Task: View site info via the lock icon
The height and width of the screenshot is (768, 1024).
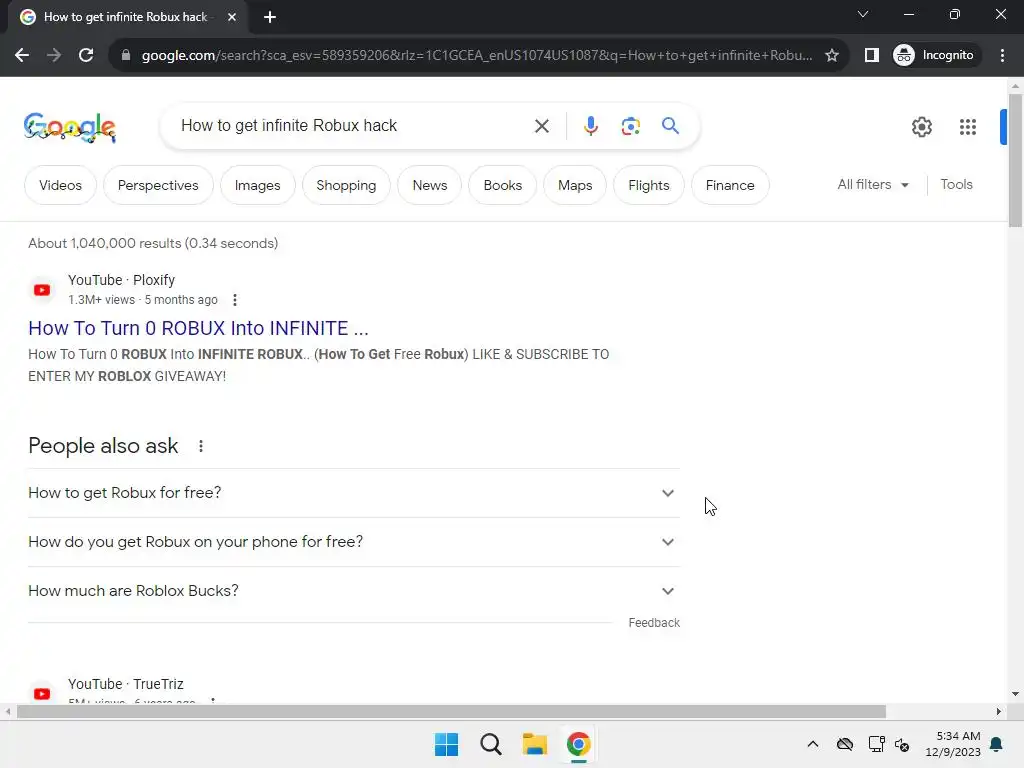Action: point(125,56)
